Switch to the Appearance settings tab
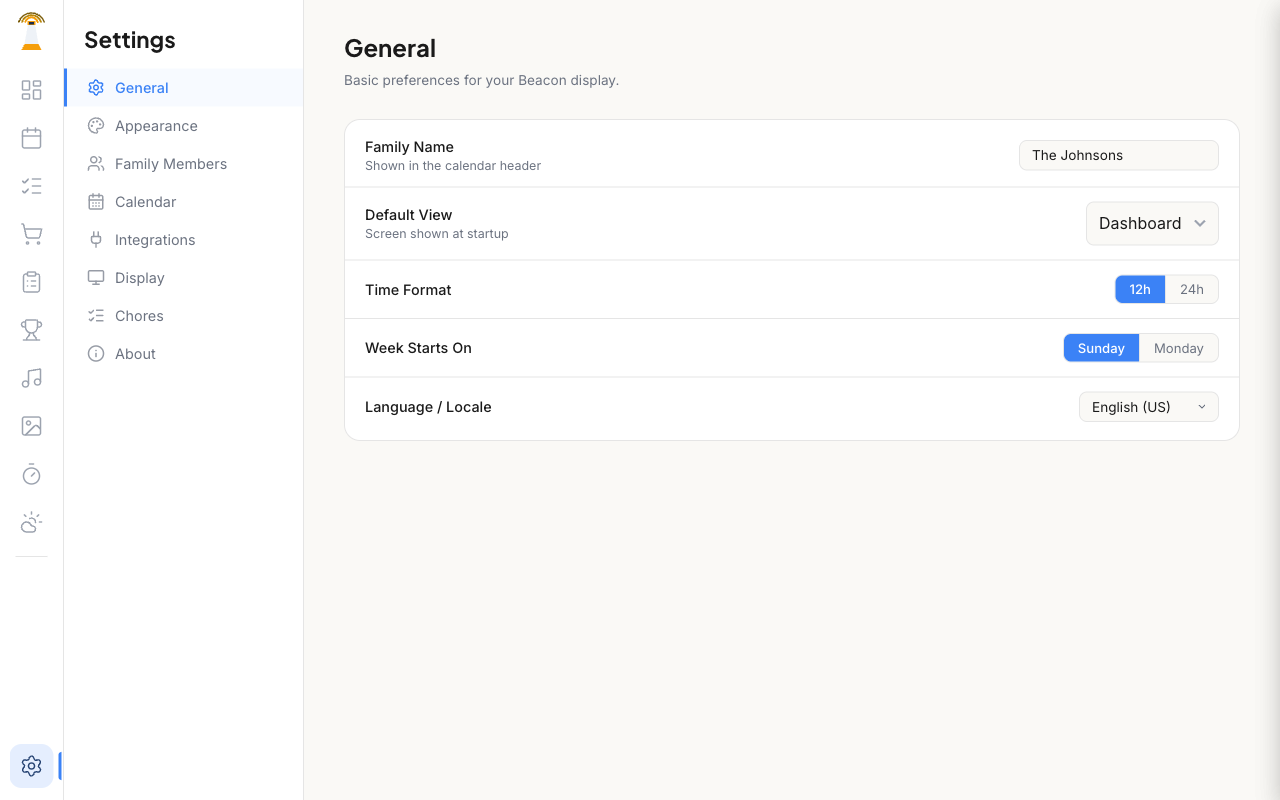Screen dimensions: 1280x800 tap(155, 125)
